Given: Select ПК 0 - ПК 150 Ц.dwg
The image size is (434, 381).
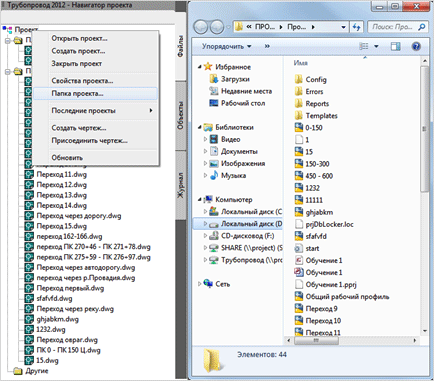Looking at the screenshot, I should (68, 350).
